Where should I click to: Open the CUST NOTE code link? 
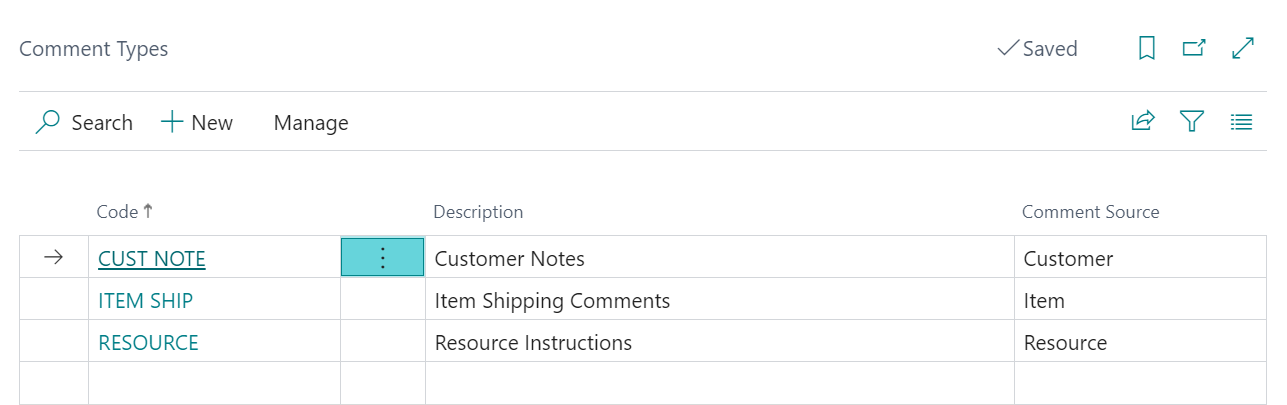tap(152, 259)
